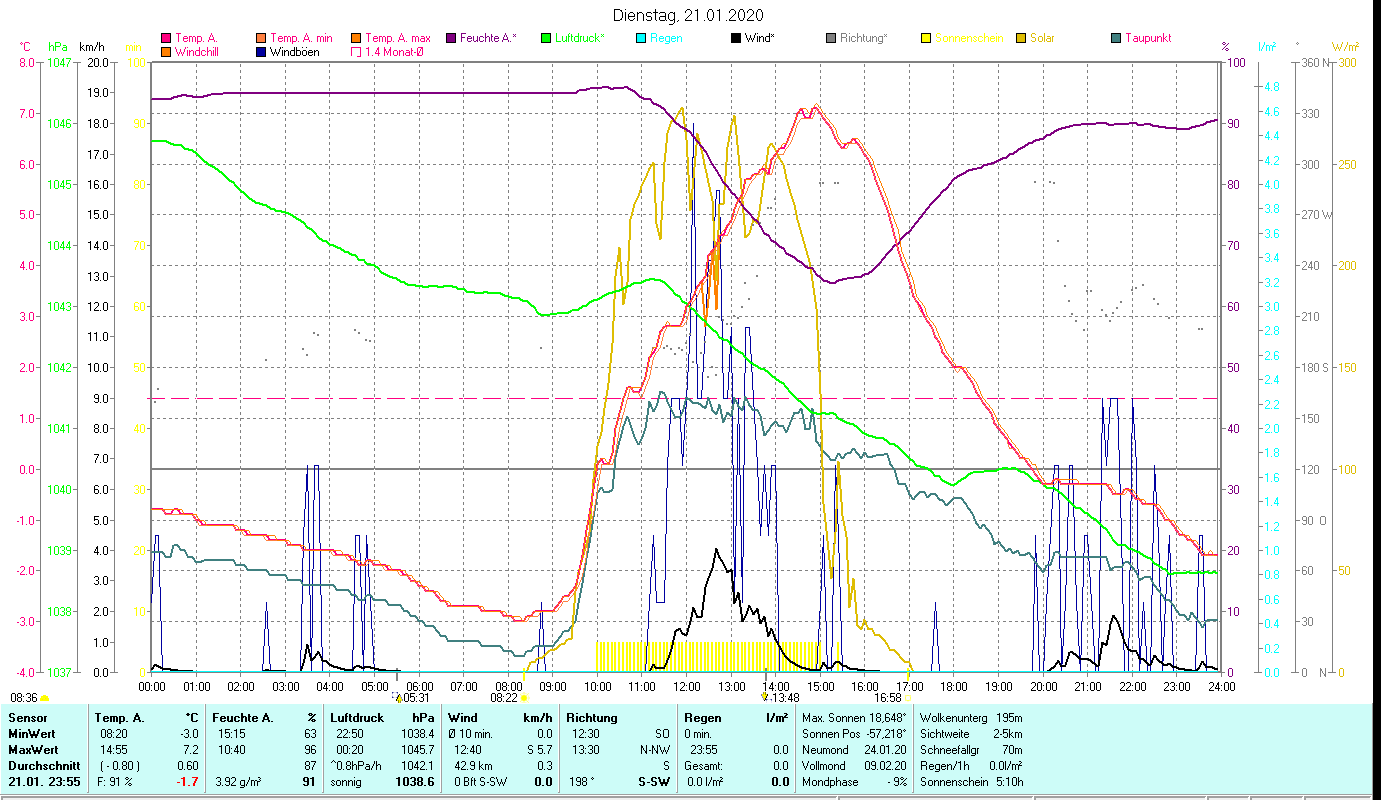Screen dimensions: 1381x800
Task: Click the current pressure value 1038.6
Action: pos(415,782)
